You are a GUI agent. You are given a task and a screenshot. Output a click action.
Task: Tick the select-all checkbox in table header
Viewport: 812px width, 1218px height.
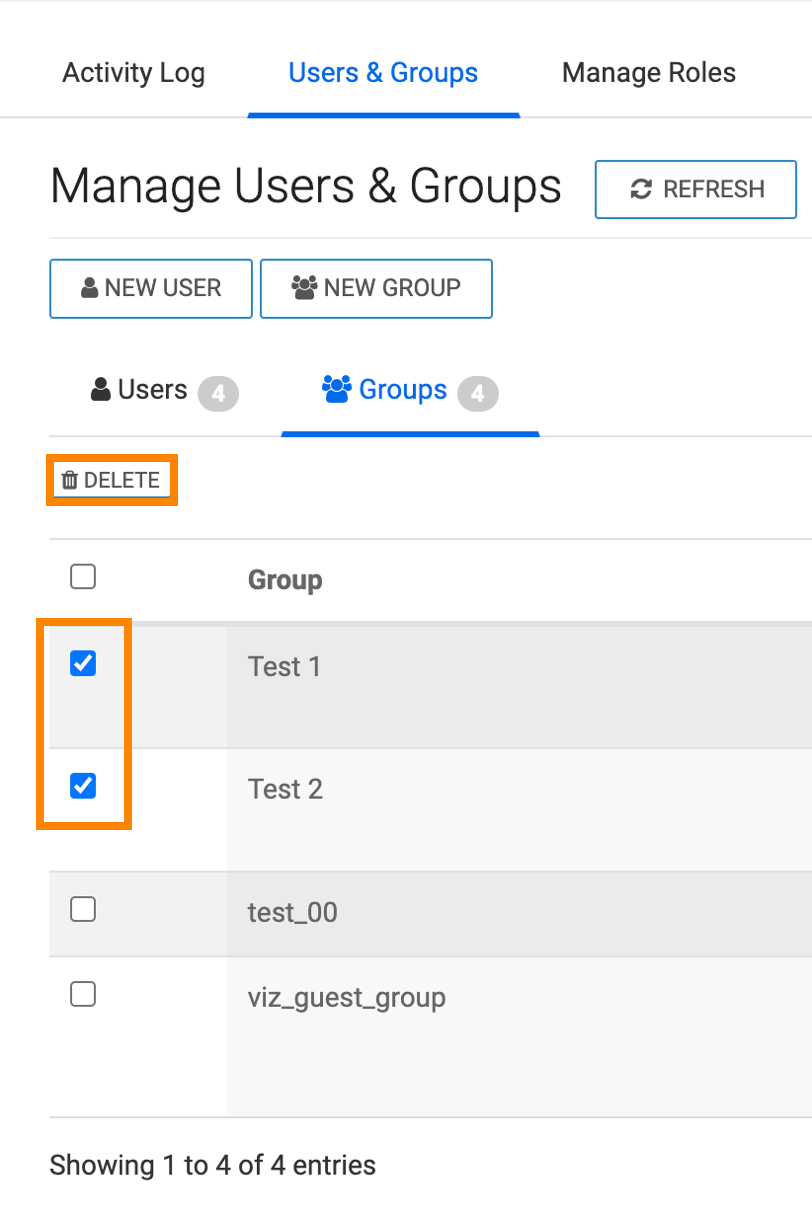coord(83,577)
